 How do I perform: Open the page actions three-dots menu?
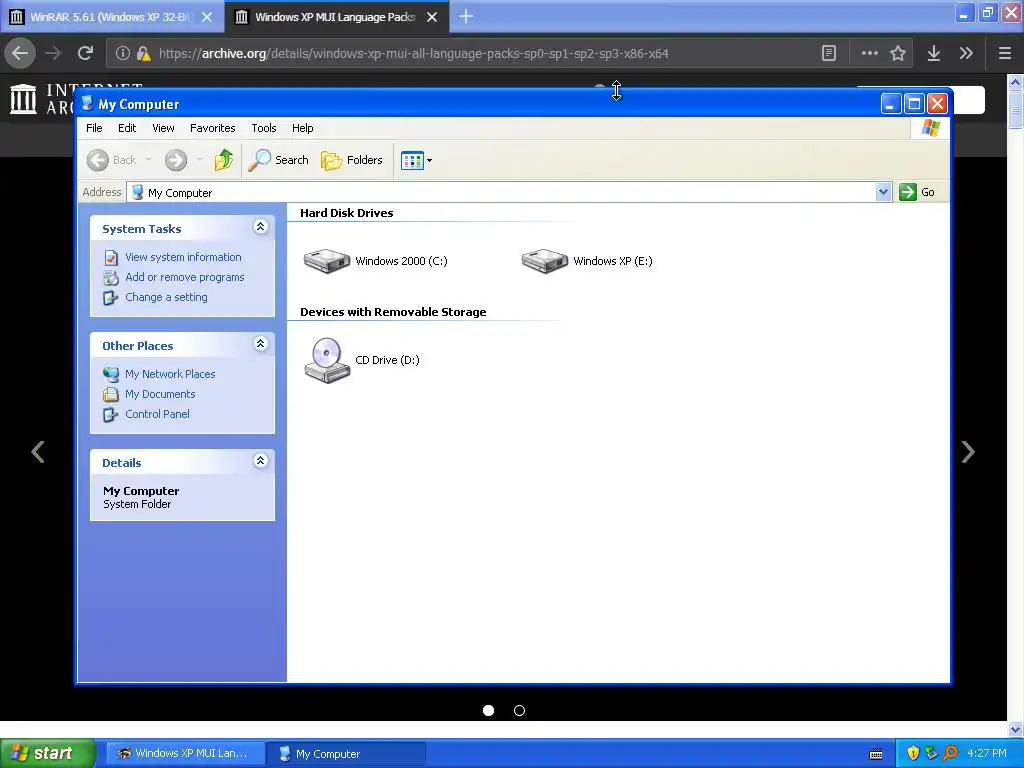869,54
